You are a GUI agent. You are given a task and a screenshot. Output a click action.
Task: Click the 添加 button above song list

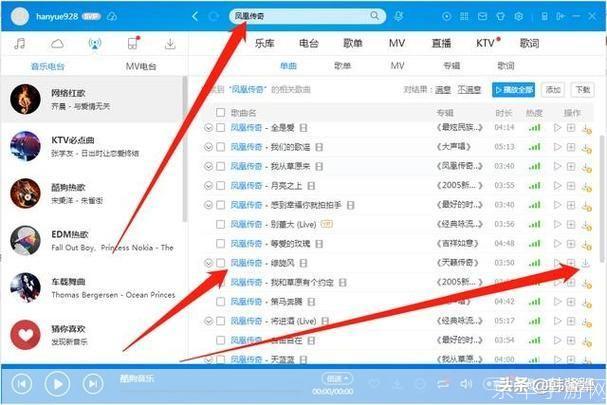point(553,90)
